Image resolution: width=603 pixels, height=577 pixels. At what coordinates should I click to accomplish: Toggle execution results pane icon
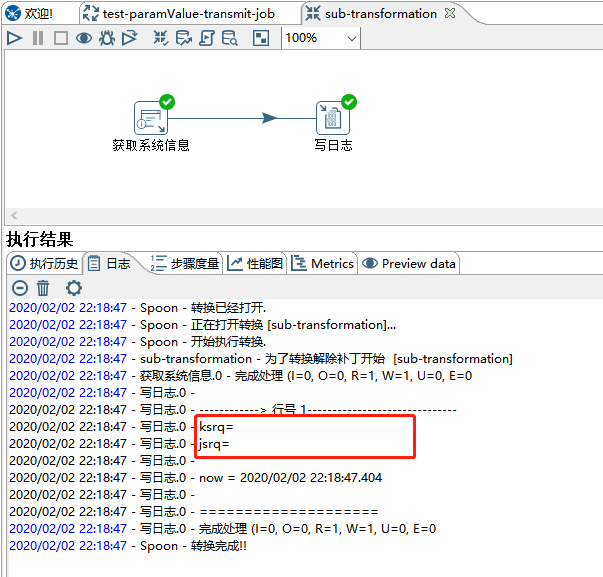tap(261, 38)
